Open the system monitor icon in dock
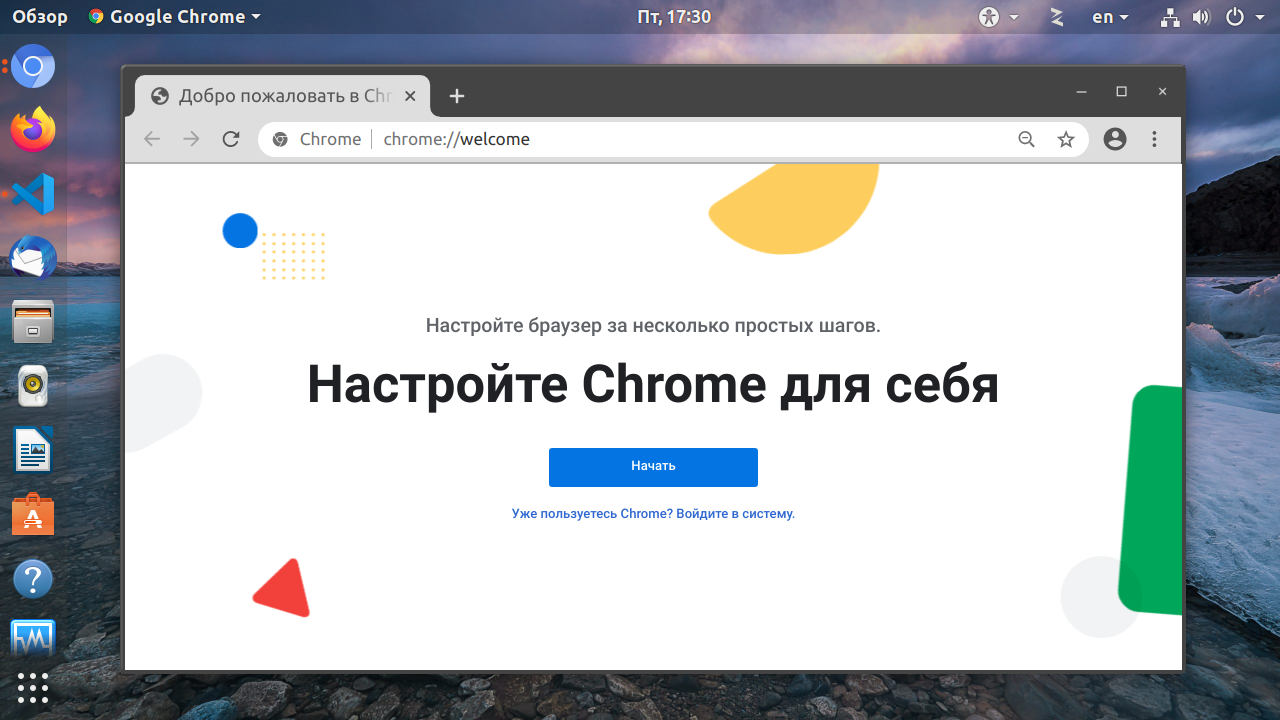This screenshot has height=720, width=1280. pyautogui.click(x=33, y=639)
